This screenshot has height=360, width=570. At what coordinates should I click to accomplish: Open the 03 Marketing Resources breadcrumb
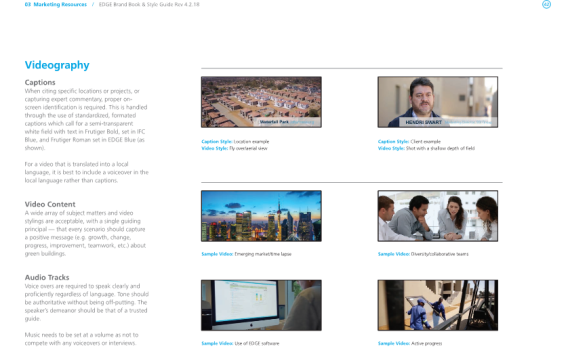point(56,4)
